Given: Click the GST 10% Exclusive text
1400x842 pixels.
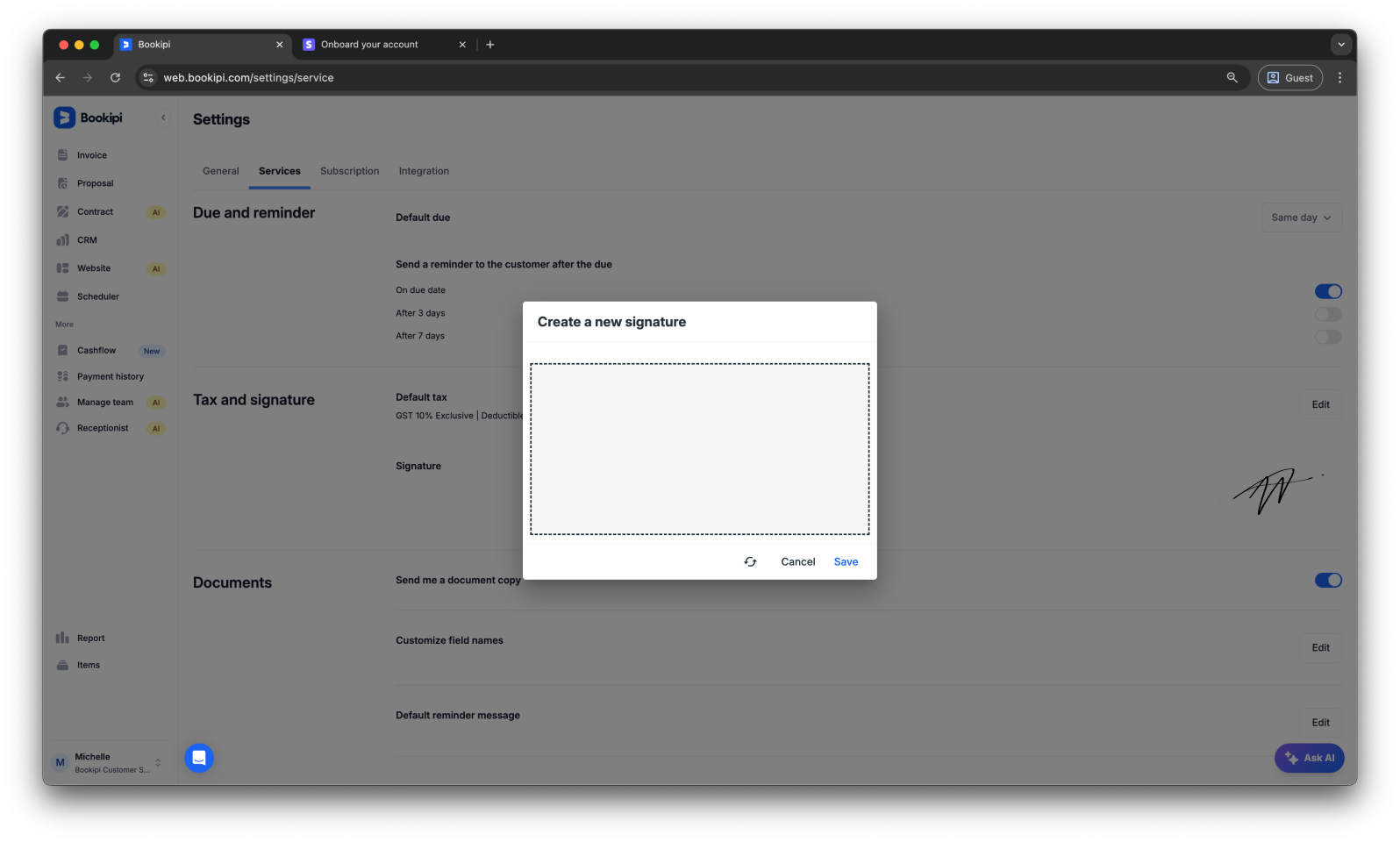Looking at the screenshot, I should coord(434,416).
